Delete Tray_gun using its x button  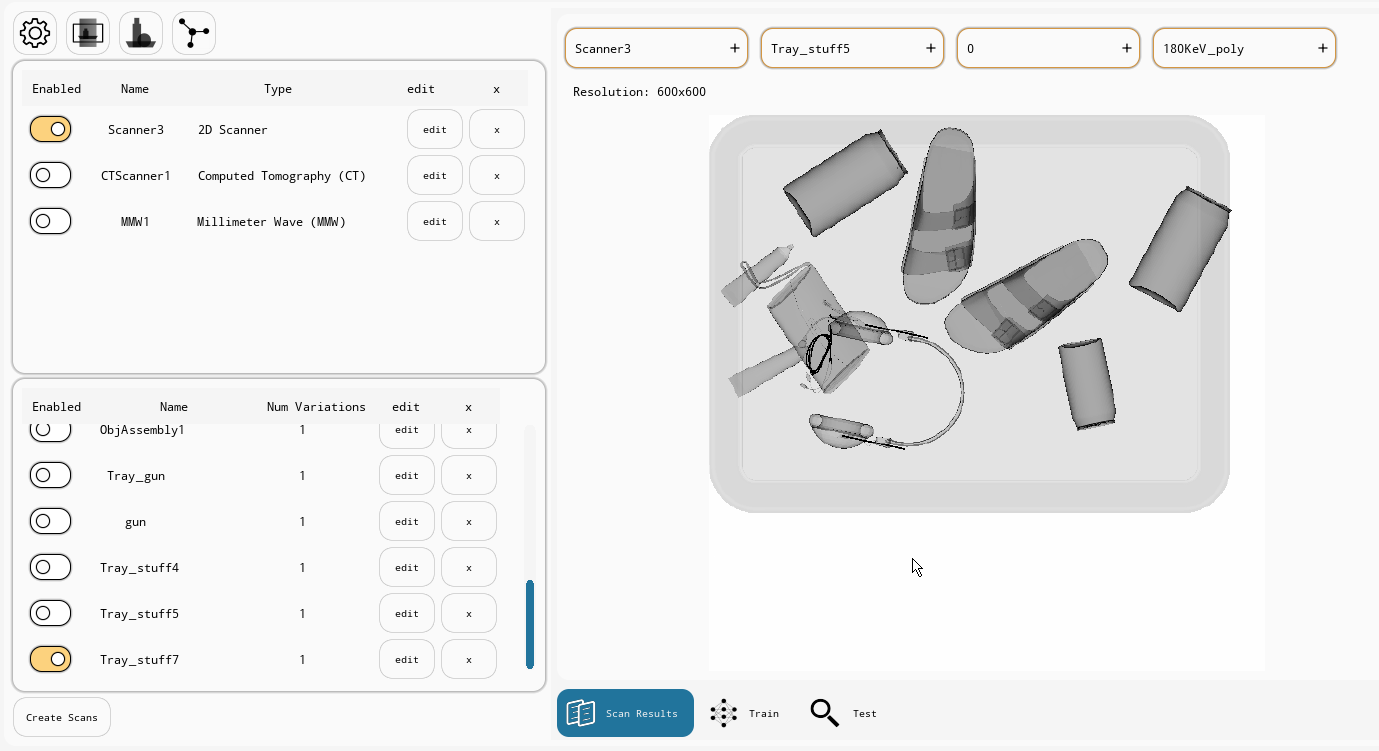pos(468,475)
